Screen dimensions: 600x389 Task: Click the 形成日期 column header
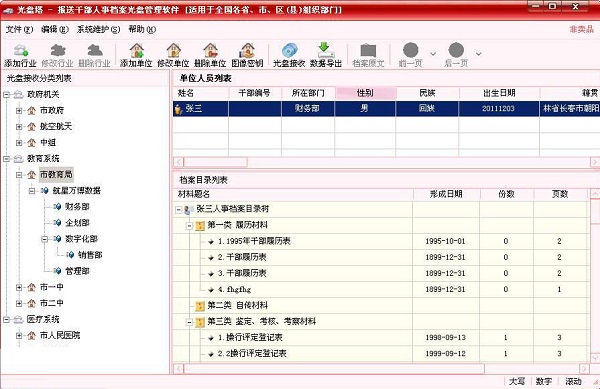click(x=446, y=194)
